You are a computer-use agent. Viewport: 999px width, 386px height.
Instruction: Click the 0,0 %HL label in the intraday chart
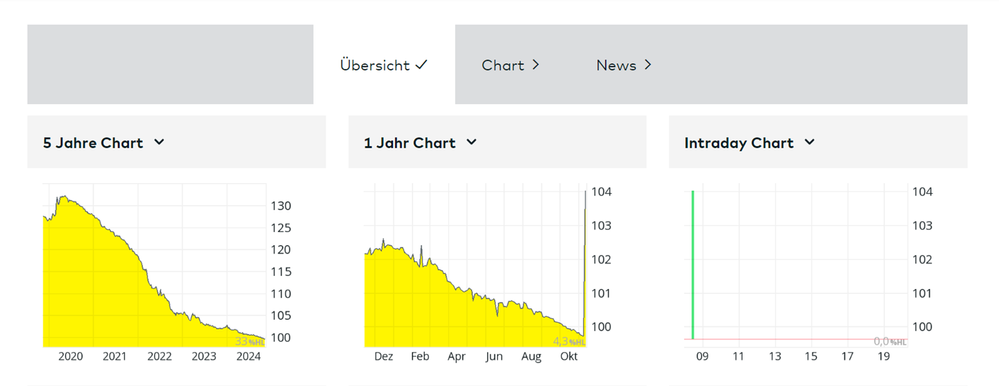coord(890,341)
